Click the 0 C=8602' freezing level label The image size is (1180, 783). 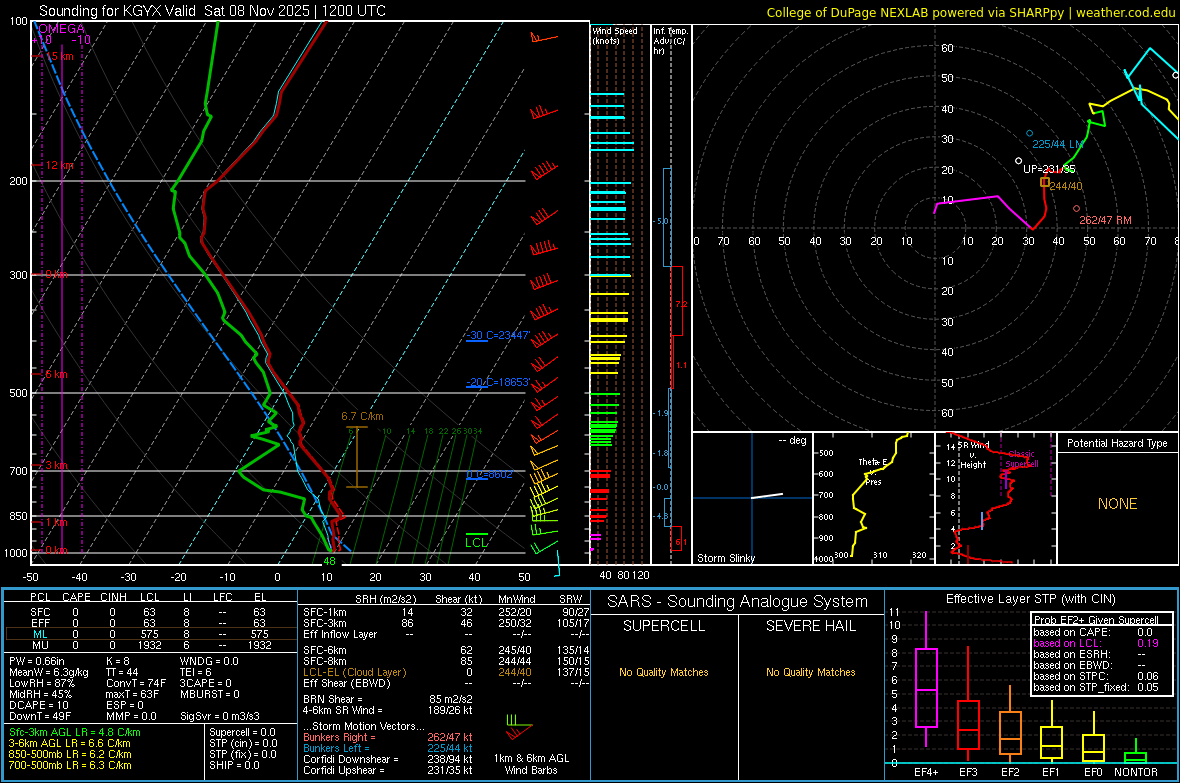489,474
